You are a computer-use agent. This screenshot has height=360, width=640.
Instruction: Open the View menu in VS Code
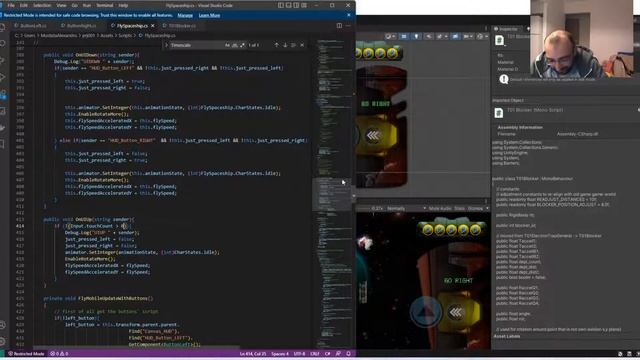[61, 5]
